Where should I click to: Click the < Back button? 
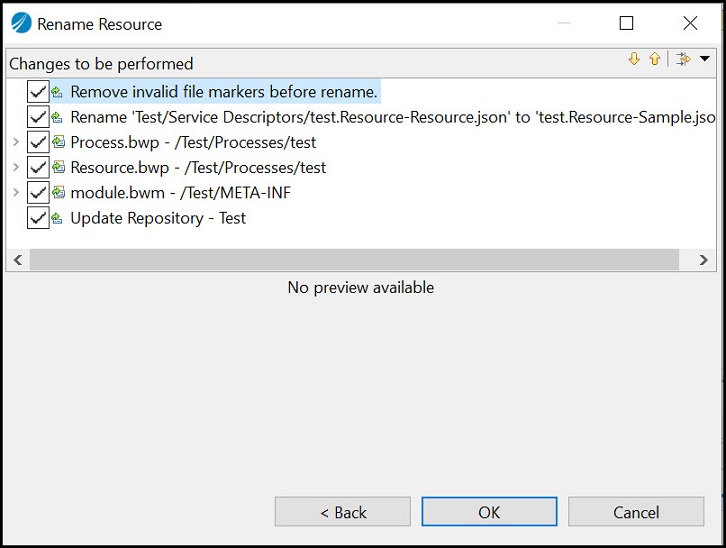pyautogui.click(x=343, y=512)
